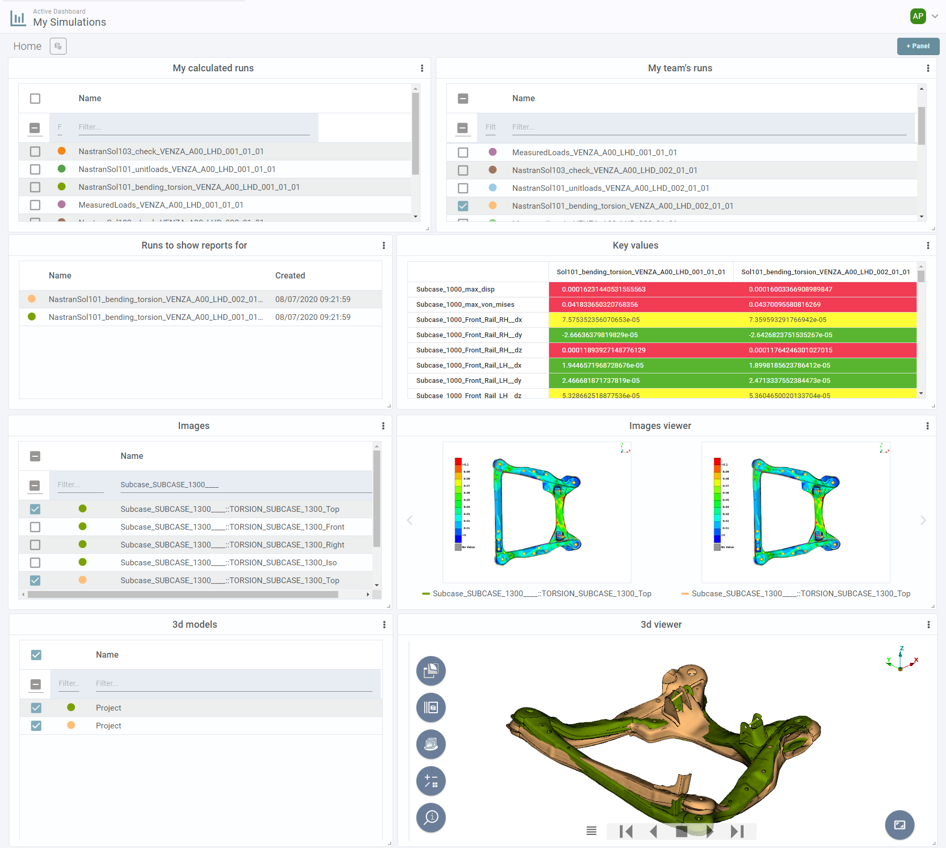Viewport: 946px width, 848px height.
Task: Click the fullscreen icon in 3d viewer
Action: click(899, 824)
